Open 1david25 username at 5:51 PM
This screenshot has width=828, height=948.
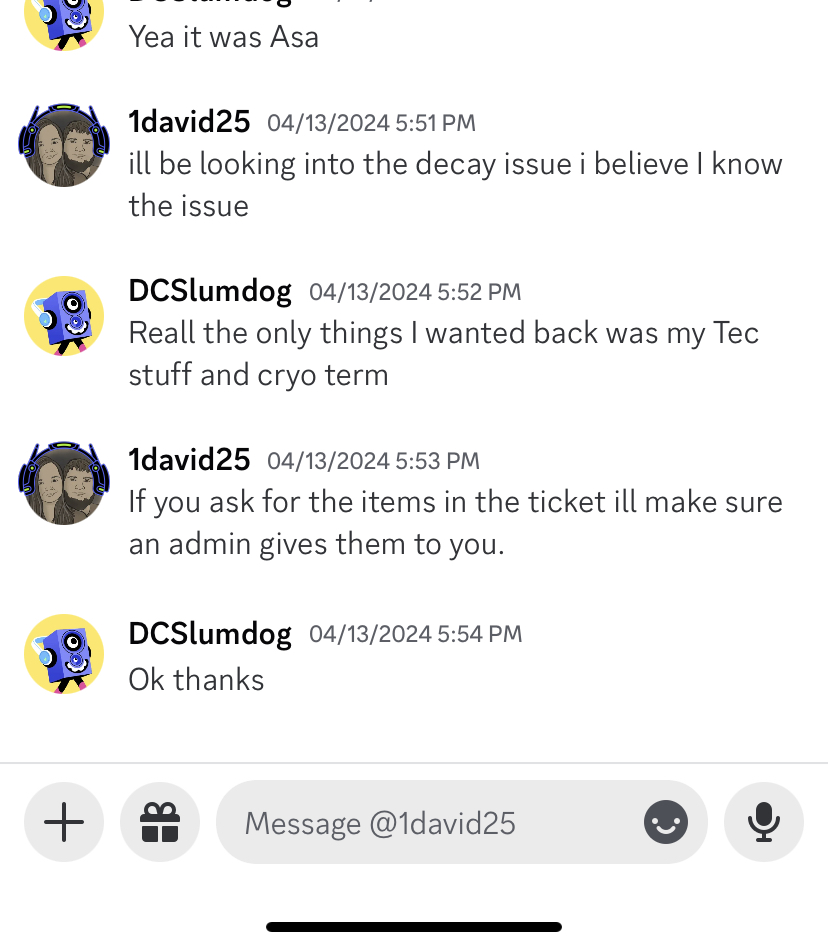(189, 122)
